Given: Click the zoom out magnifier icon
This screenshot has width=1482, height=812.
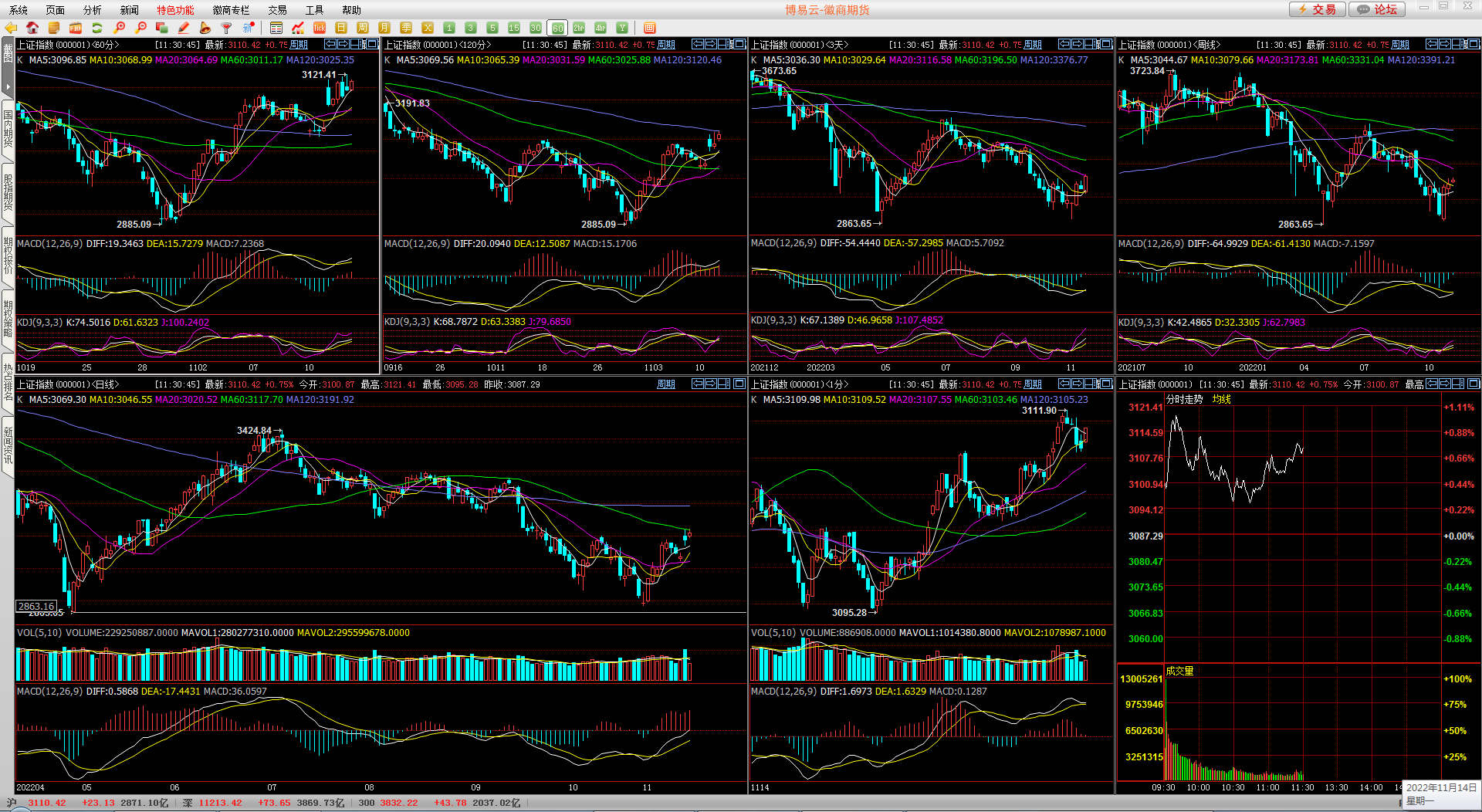Looking at the screenshot, I should [x=140, y=28].
